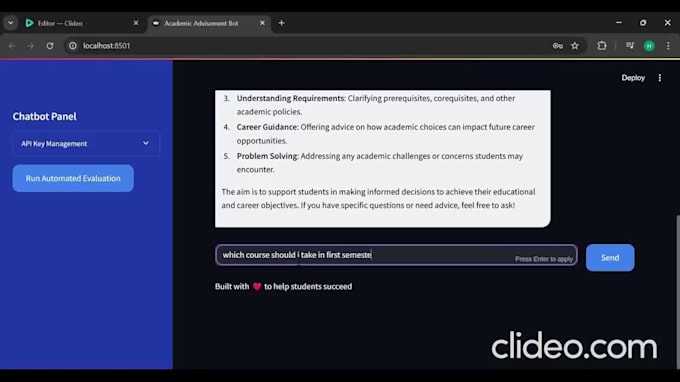The image size is (680, 382).
Task: Open the media control icon
Action: click(630, 46)
